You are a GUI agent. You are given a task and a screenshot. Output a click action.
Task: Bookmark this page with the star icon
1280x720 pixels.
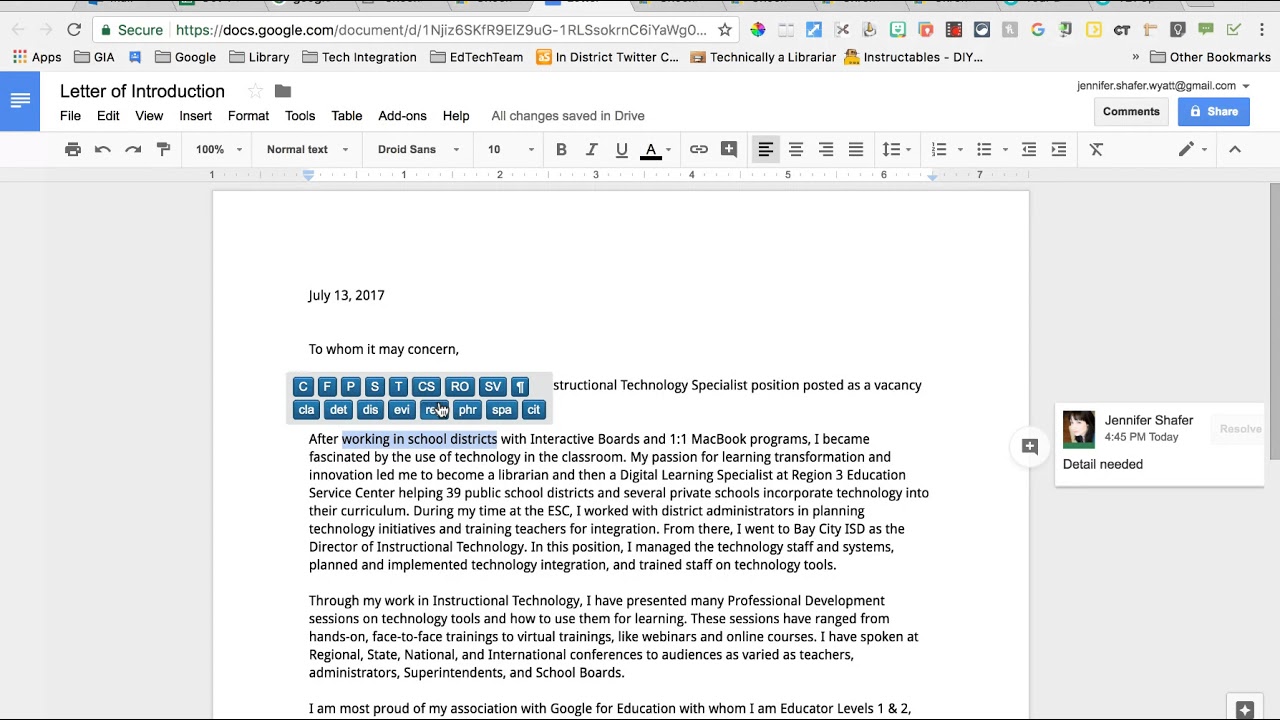click(725, 30)
